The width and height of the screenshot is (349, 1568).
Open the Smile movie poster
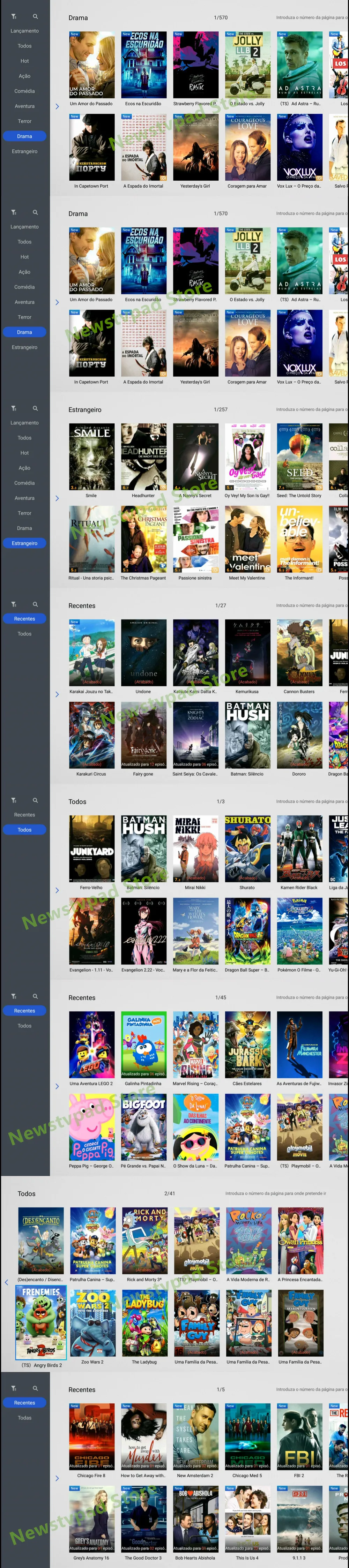pos(91,457)
